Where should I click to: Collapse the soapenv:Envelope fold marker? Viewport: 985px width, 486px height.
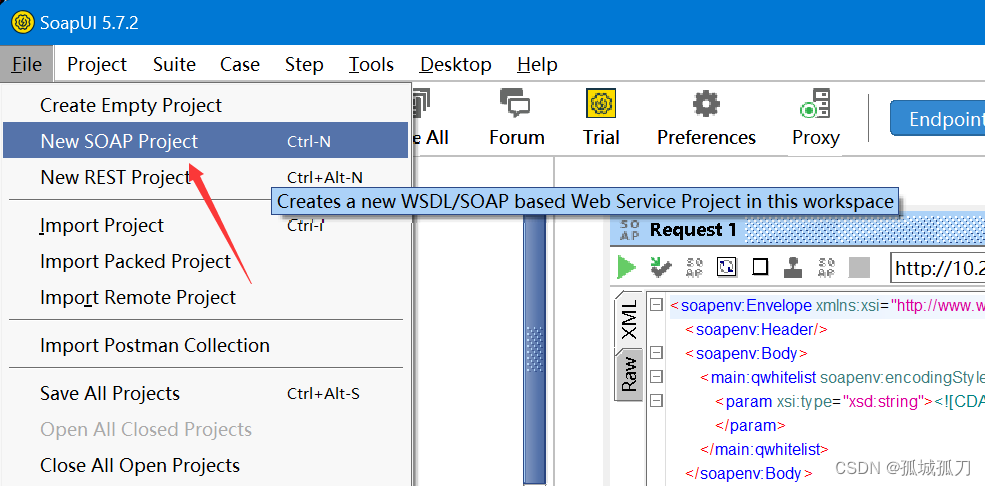click(x=656, y=305)
